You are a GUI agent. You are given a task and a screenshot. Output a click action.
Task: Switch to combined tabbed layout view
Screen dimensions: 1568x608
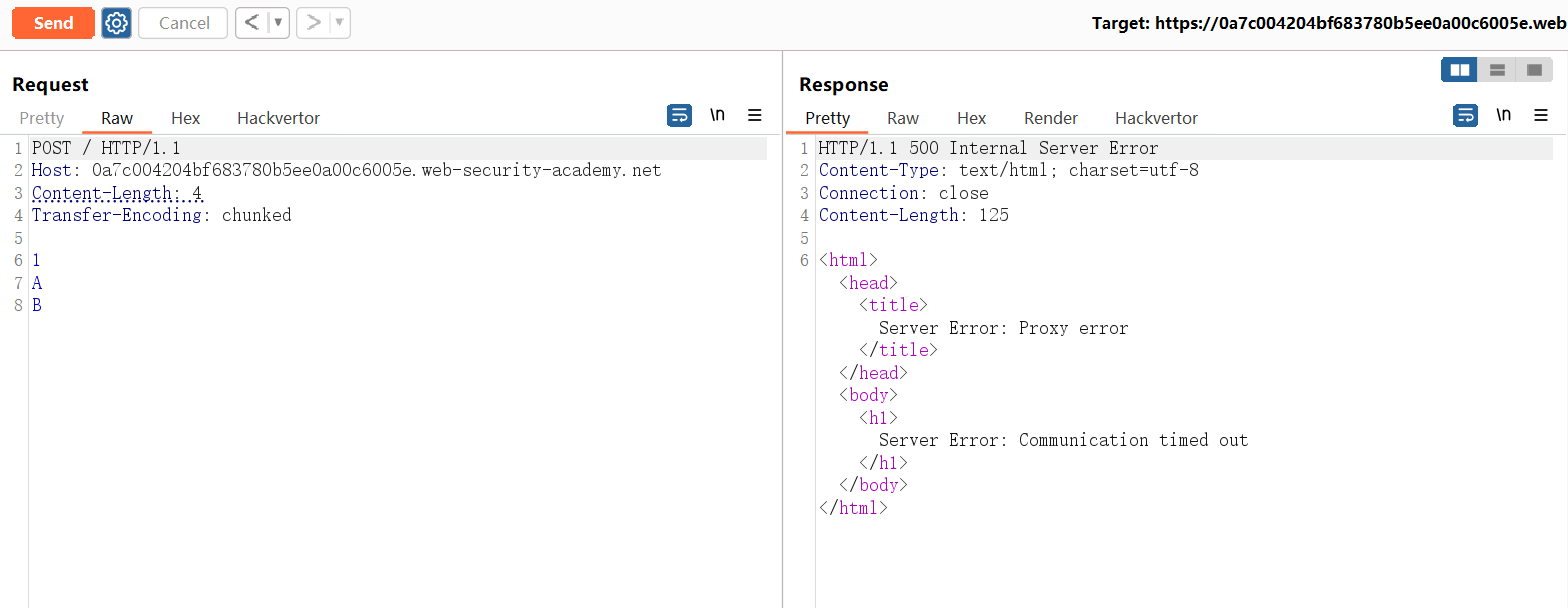[1534, 70]
